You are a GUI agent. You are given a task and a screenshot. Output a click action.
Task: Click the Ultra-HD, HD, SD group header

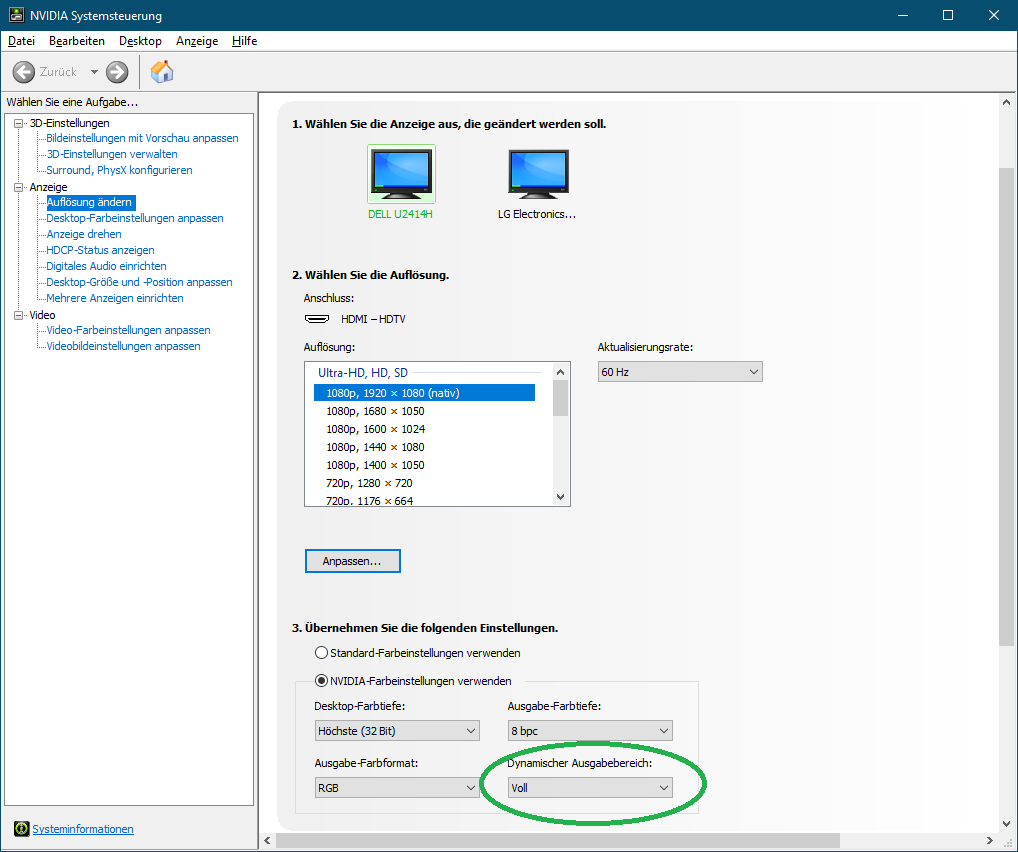363,373
